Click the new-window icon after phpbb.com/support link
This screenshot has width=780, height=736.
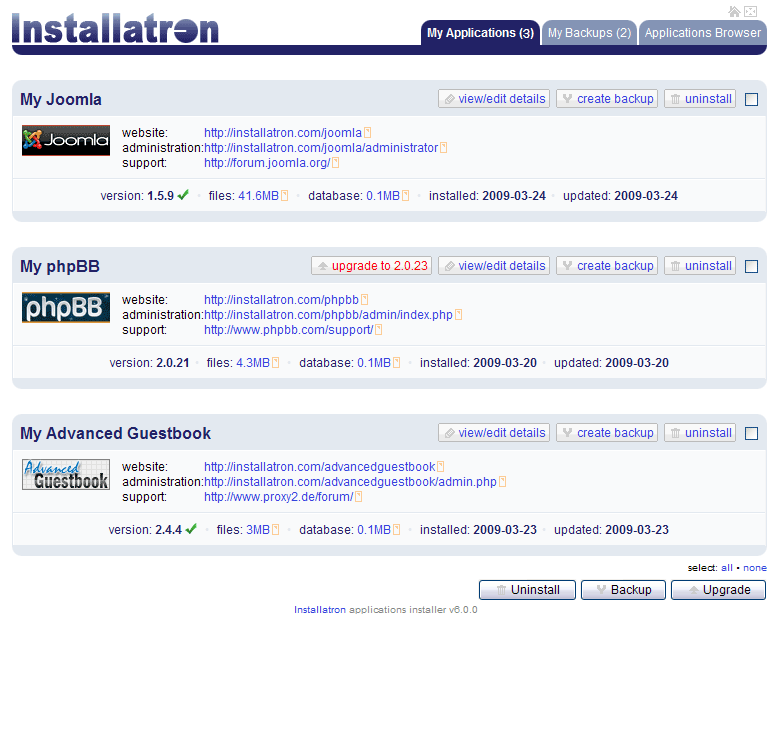[x=379, y=330]
